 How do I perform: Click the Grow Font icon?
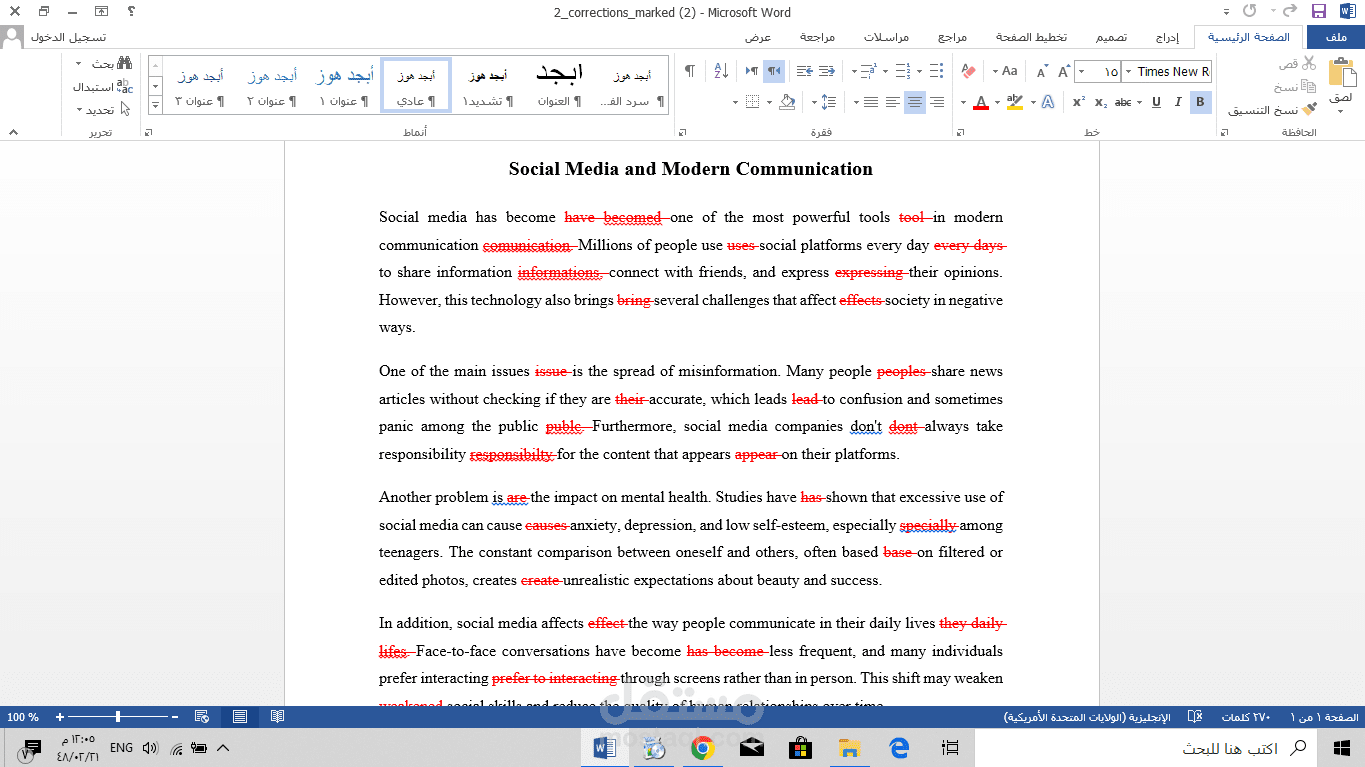tap(1065, 71)
